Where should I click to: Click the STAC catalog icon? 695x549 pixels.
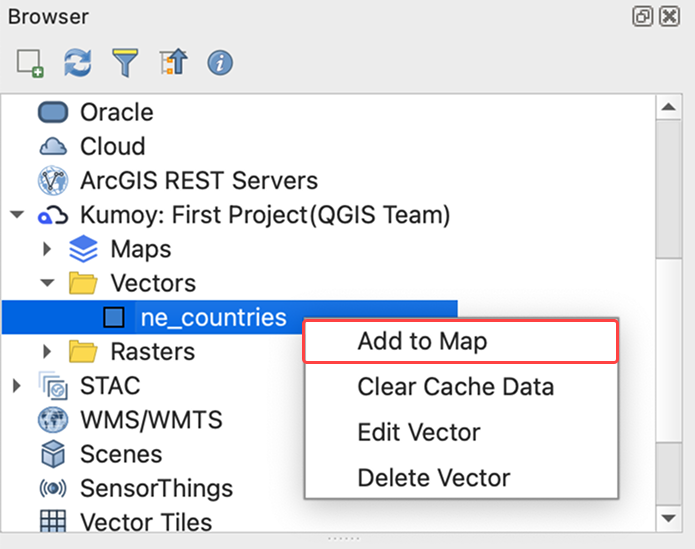pyautogui.click(x=53, y=385)
